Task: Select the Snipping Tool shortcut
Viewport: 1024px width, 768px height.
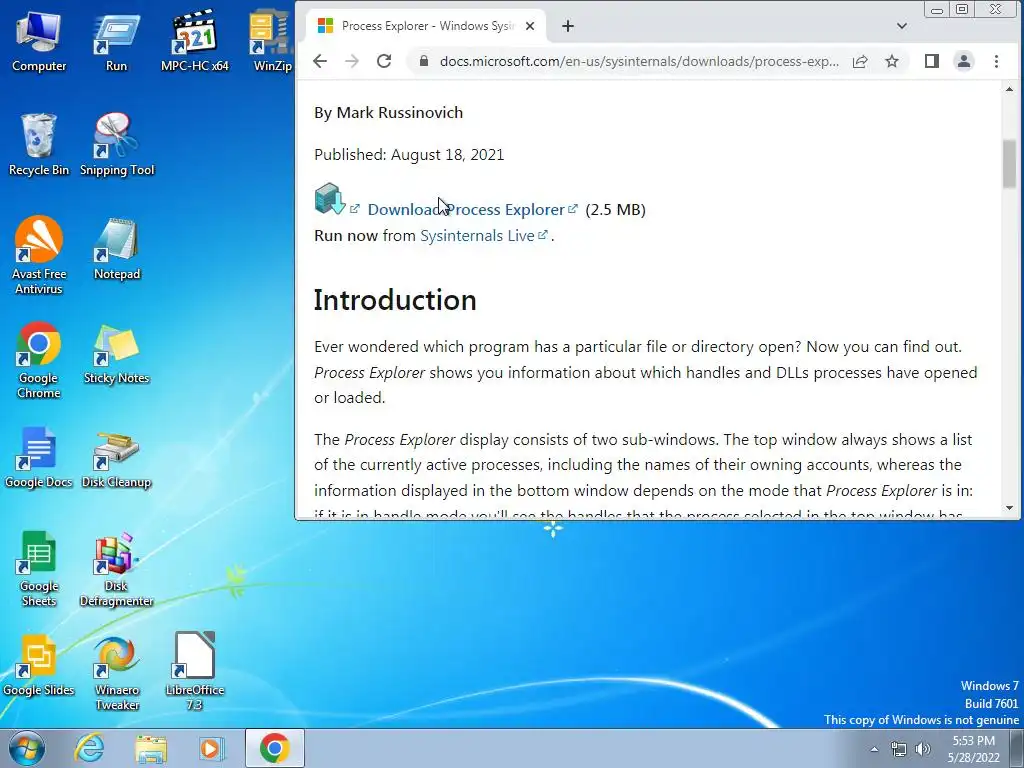Action: [117, 145]
